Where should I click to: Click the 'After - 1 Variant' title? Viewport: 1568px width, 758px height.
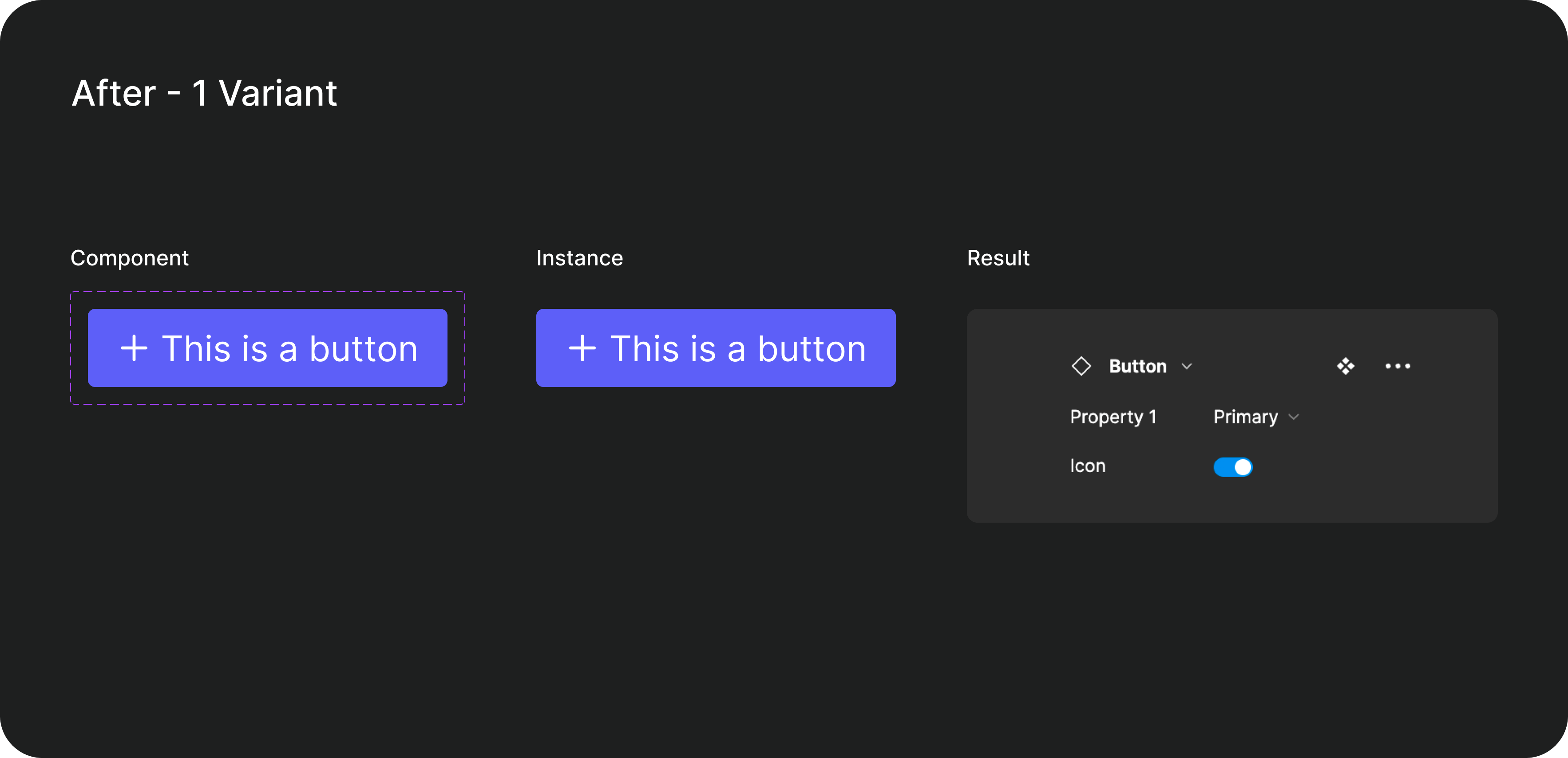pyautogui.click(x=205, y=94)
